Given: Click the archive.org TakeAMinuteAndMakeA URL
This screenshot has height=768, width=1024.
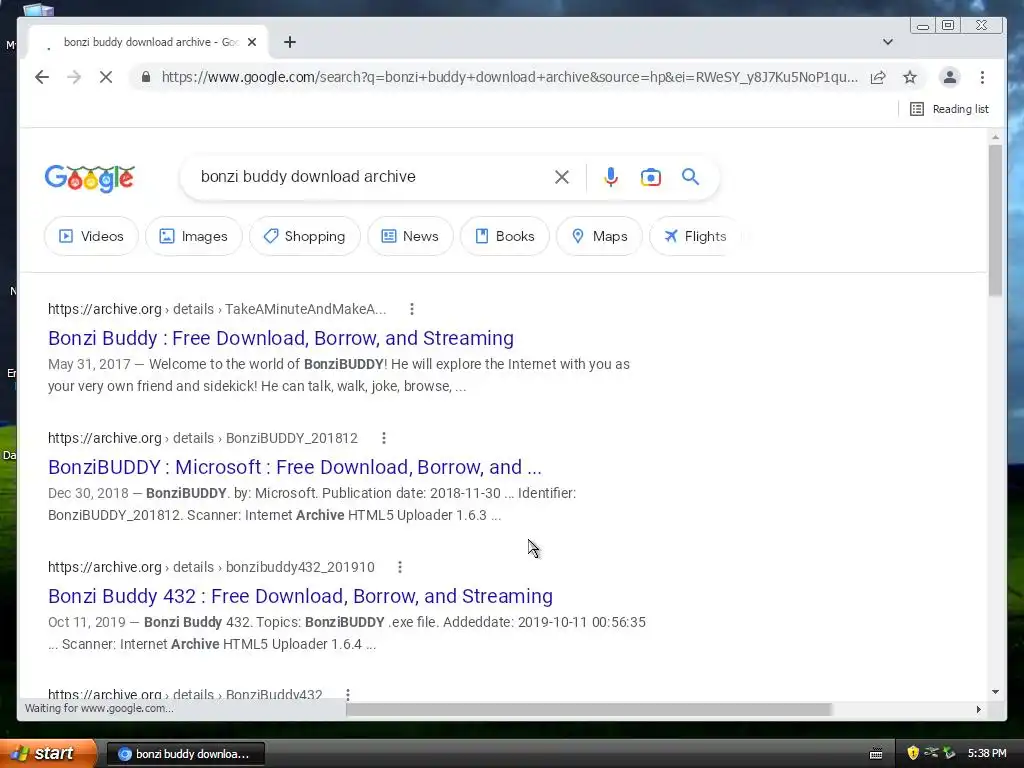Looking at the screenshot, I should (217, 309).
